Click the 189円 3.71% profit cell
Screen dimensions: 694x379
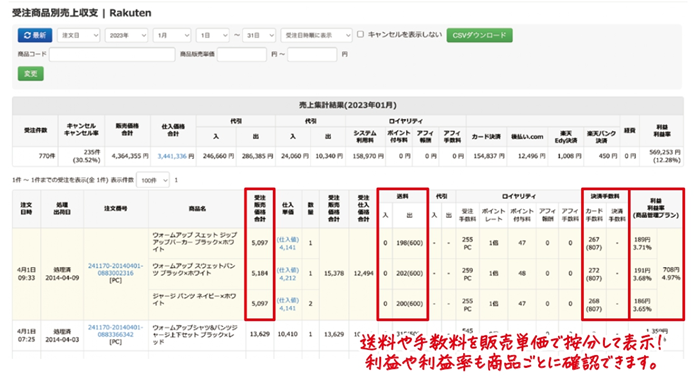pyautogui.click(x=642, y=243)
